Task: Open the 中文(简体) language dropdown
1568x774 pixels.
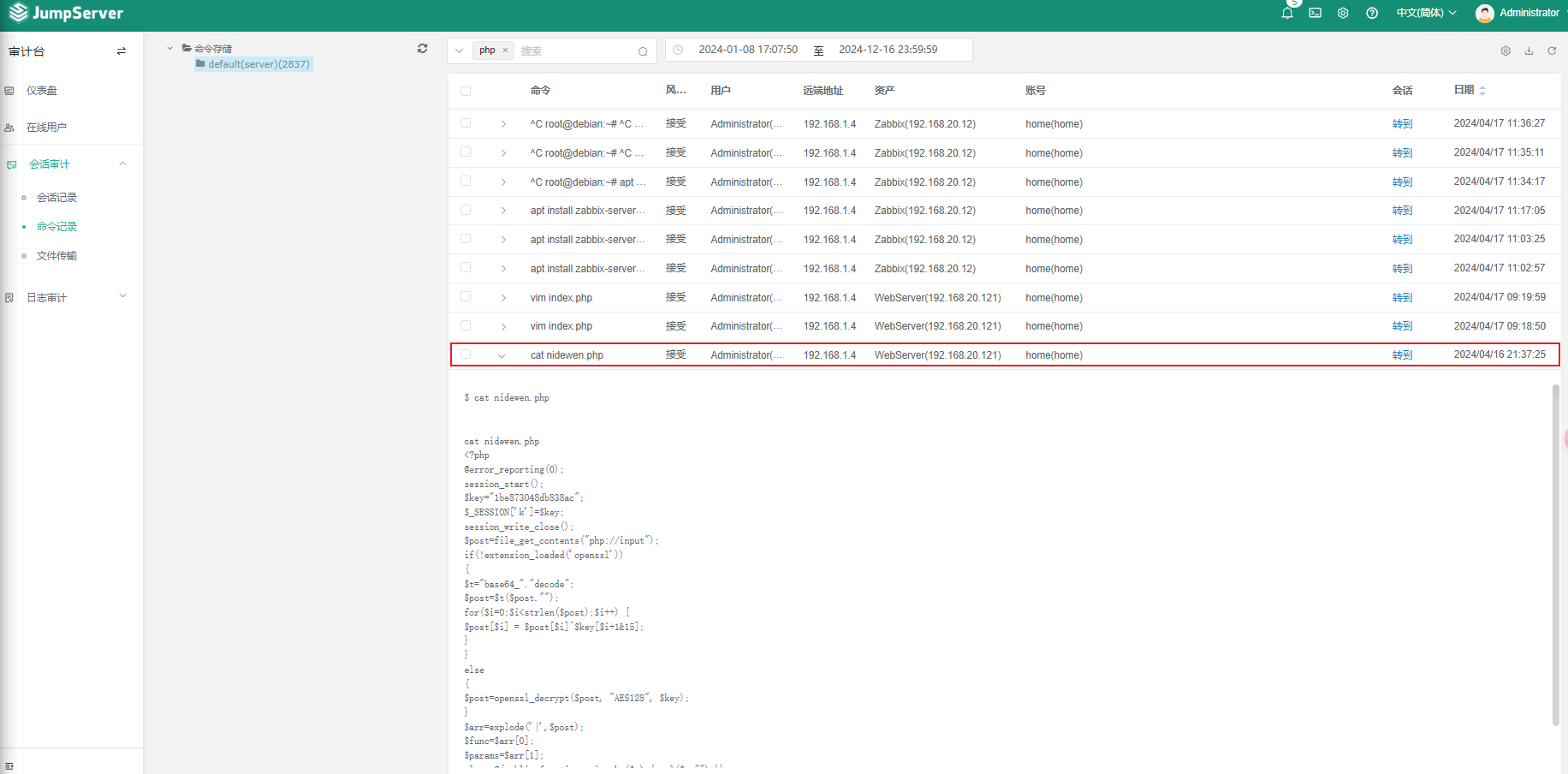Action: click(x=1426, y=13)
